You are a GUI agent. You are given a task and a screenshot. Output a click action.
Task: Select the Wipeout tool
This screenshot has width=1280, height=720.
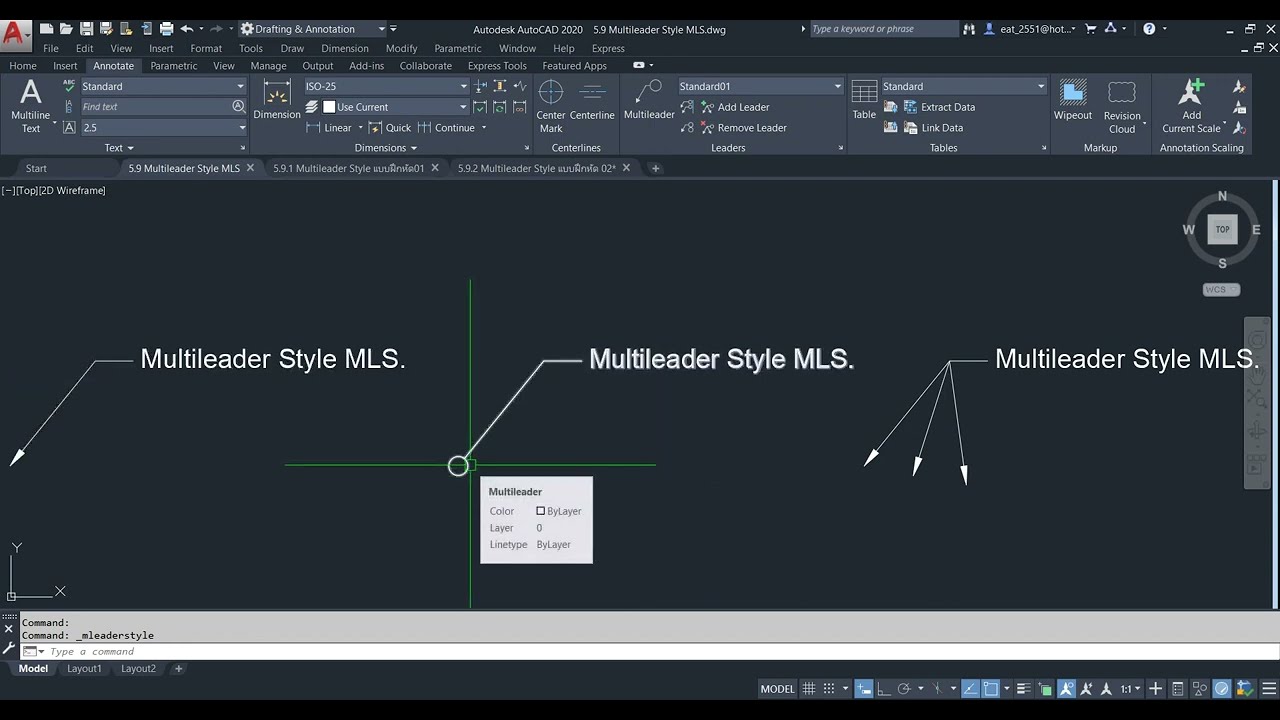coord(1073,100)
